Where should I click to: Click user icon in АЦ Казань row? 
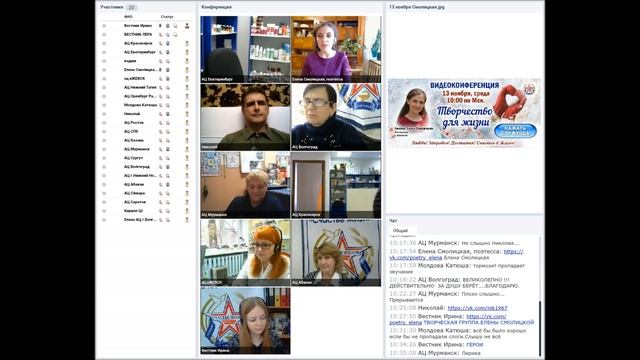point(187,140)
